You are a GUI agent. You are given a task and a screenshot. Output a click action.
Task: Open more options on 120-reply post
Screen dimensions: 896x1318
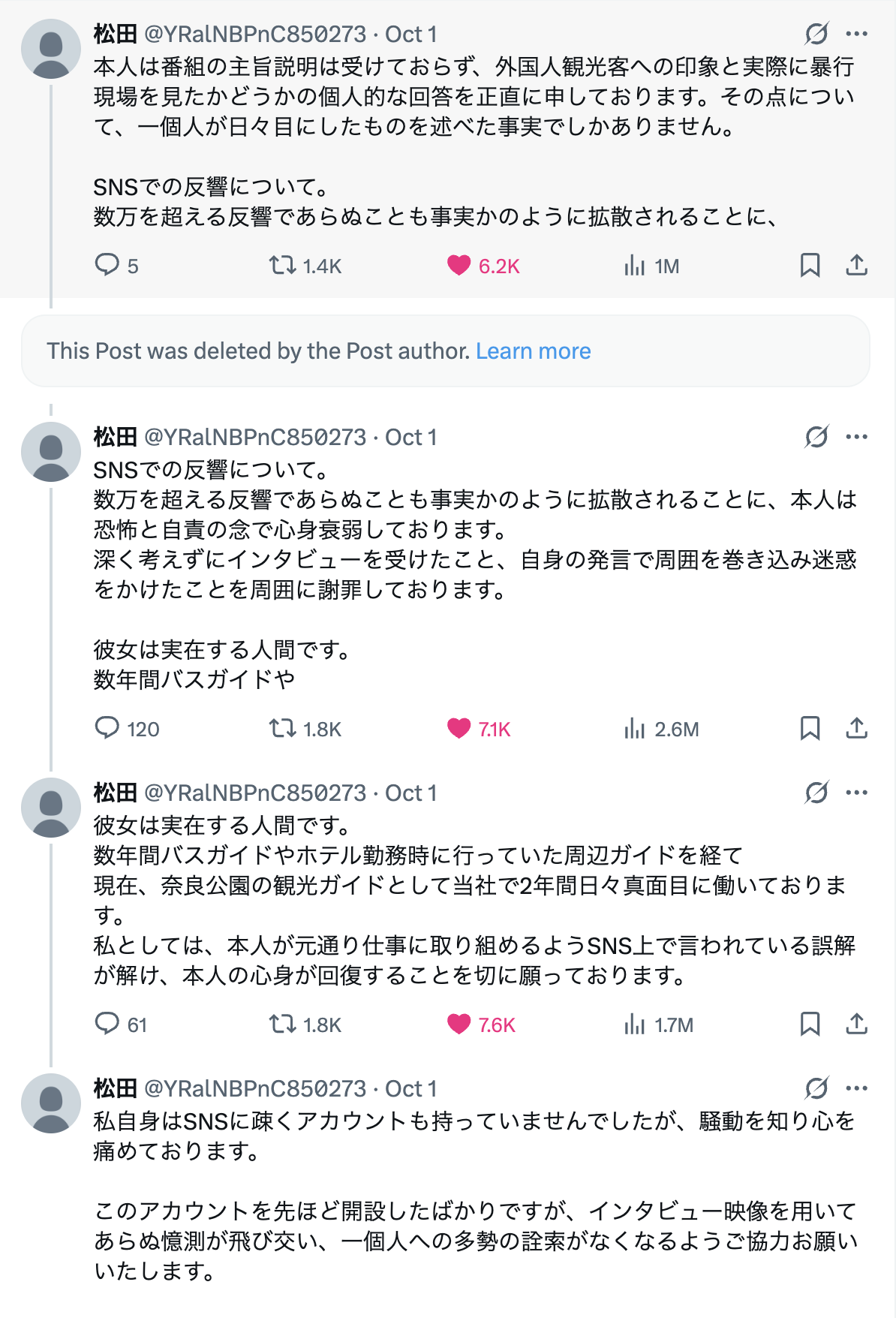[856, 437]
